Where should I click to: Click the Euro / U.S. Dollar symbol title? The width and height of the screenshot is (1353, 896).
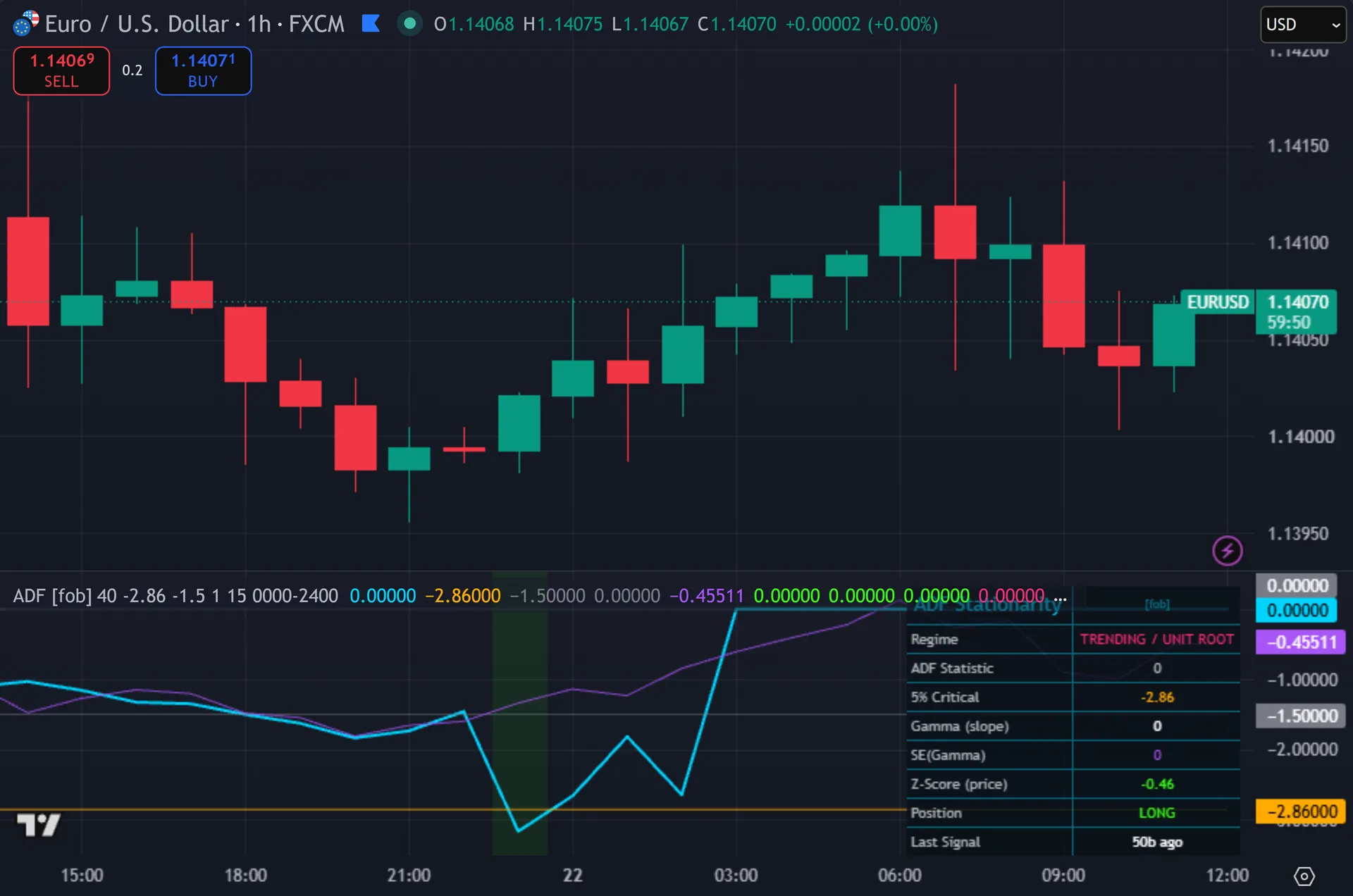pyautogui.click(x=137, y=24)
